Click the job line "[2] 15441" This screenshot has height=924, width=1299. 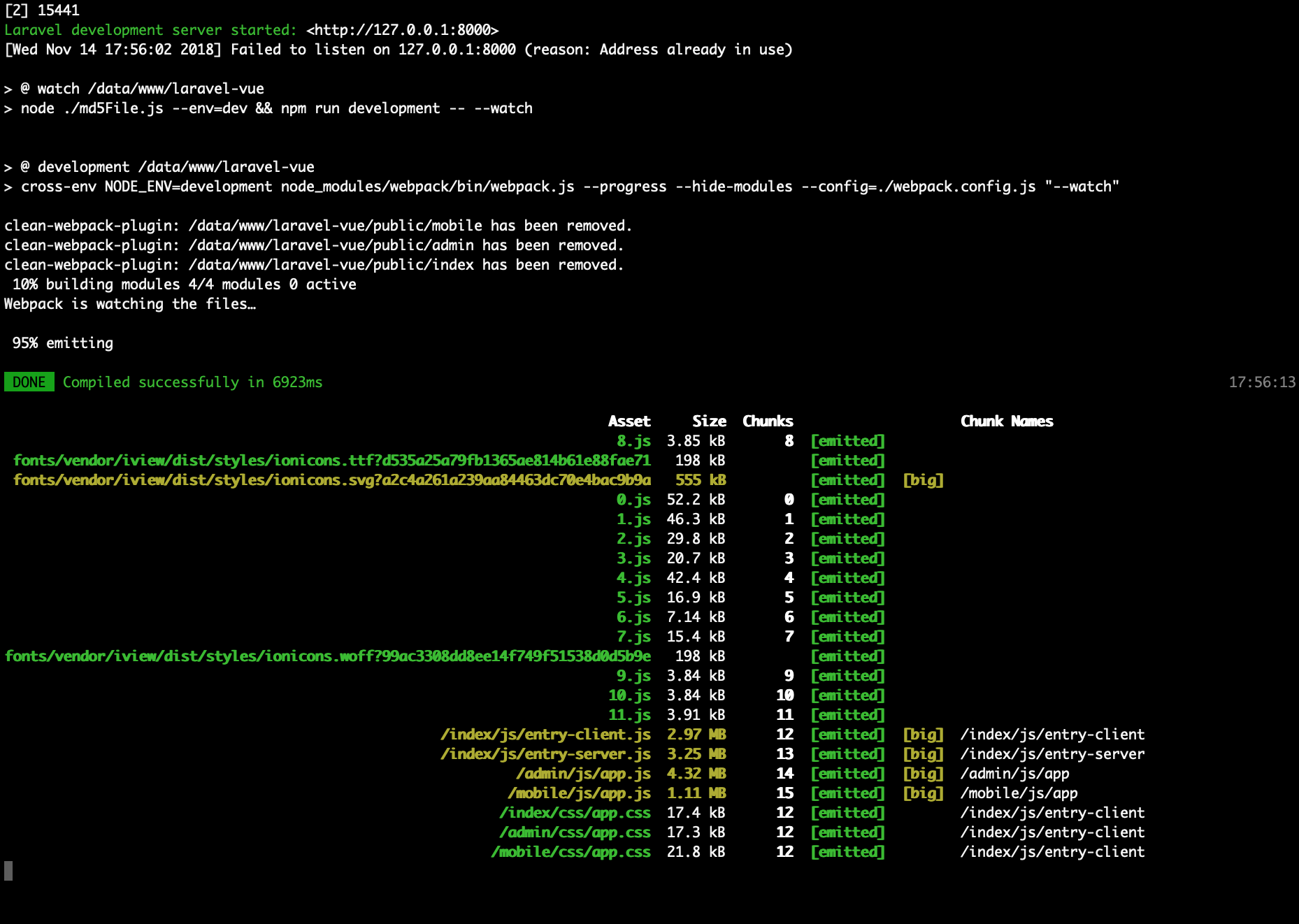(x=42, y=10)
